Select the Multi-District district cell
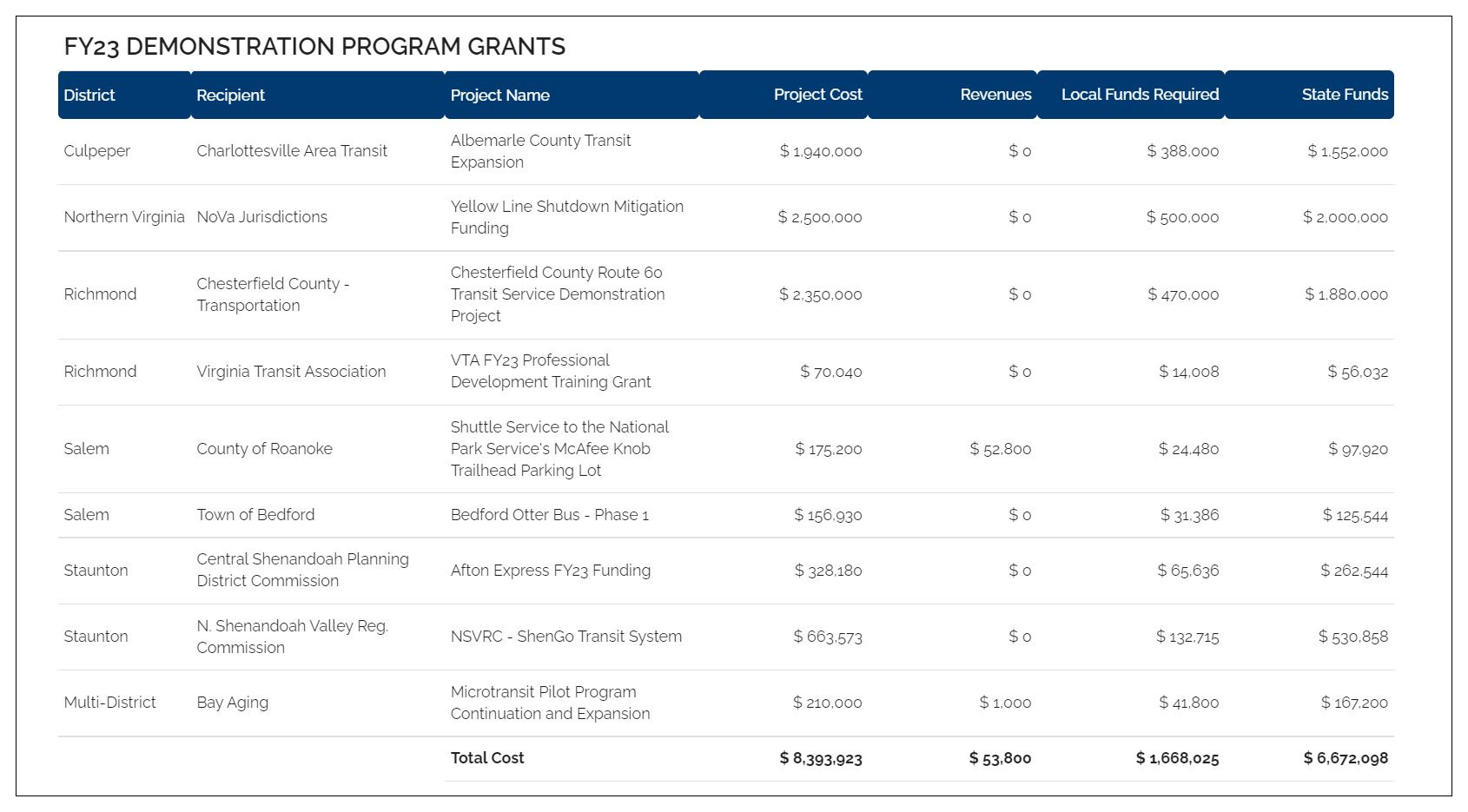1468x812 pixels. [109, 703]
